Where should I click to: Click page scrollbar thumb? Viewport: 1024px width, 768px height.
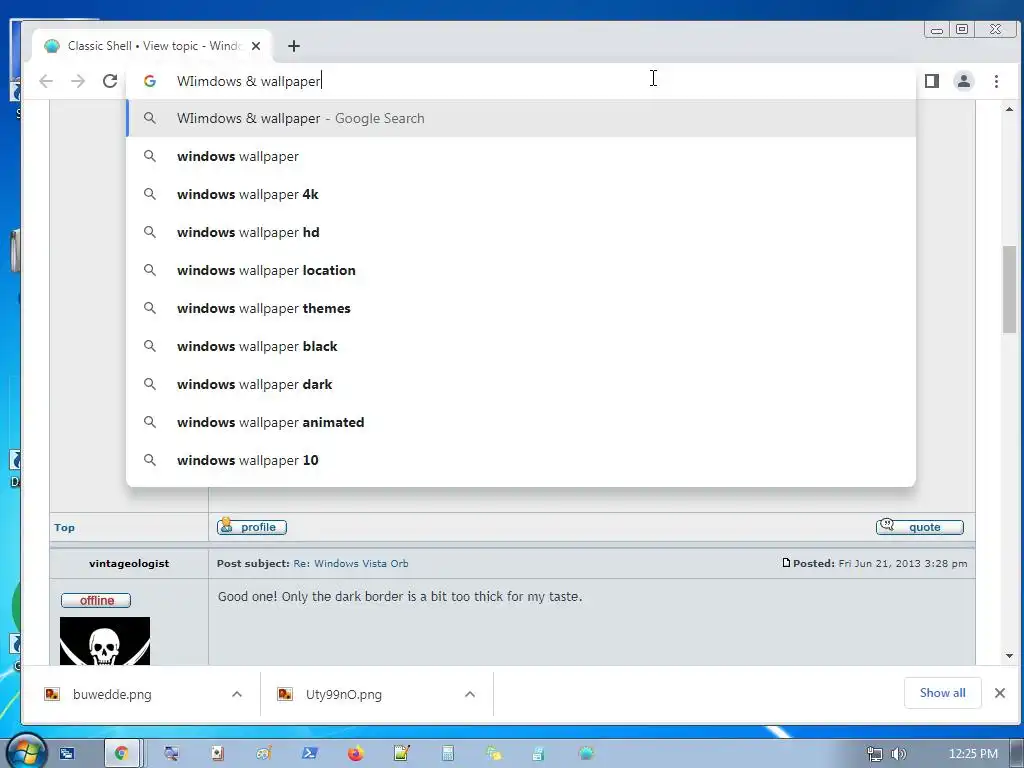(x=1010, y=289)
